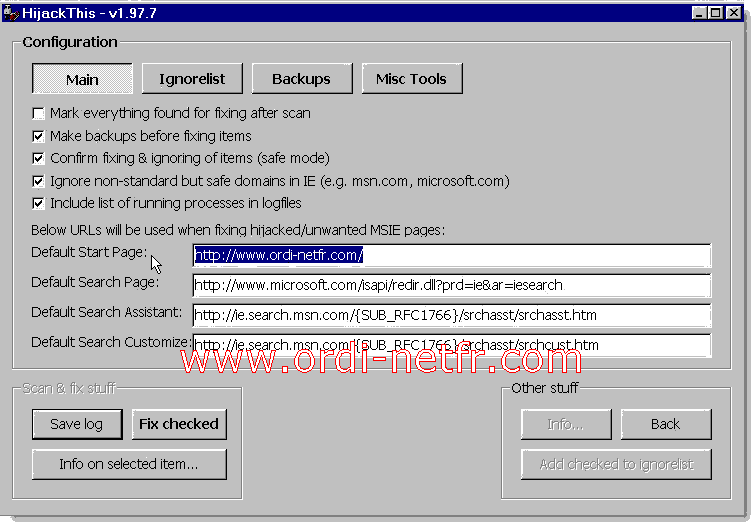Toggle Include list of running processes checkbox
Image resolution: width=752 pixels, height=524 pixels.
coord(38,203)
